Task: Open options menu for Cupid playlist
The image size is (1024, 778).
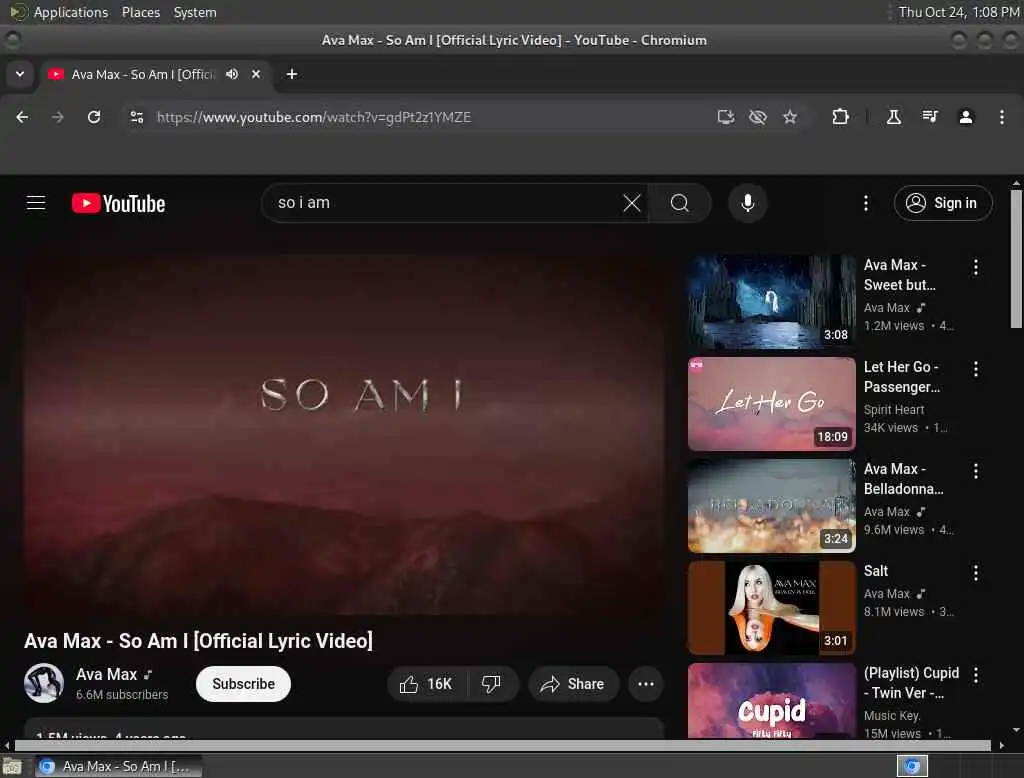Action: click(x=976, y=675)
